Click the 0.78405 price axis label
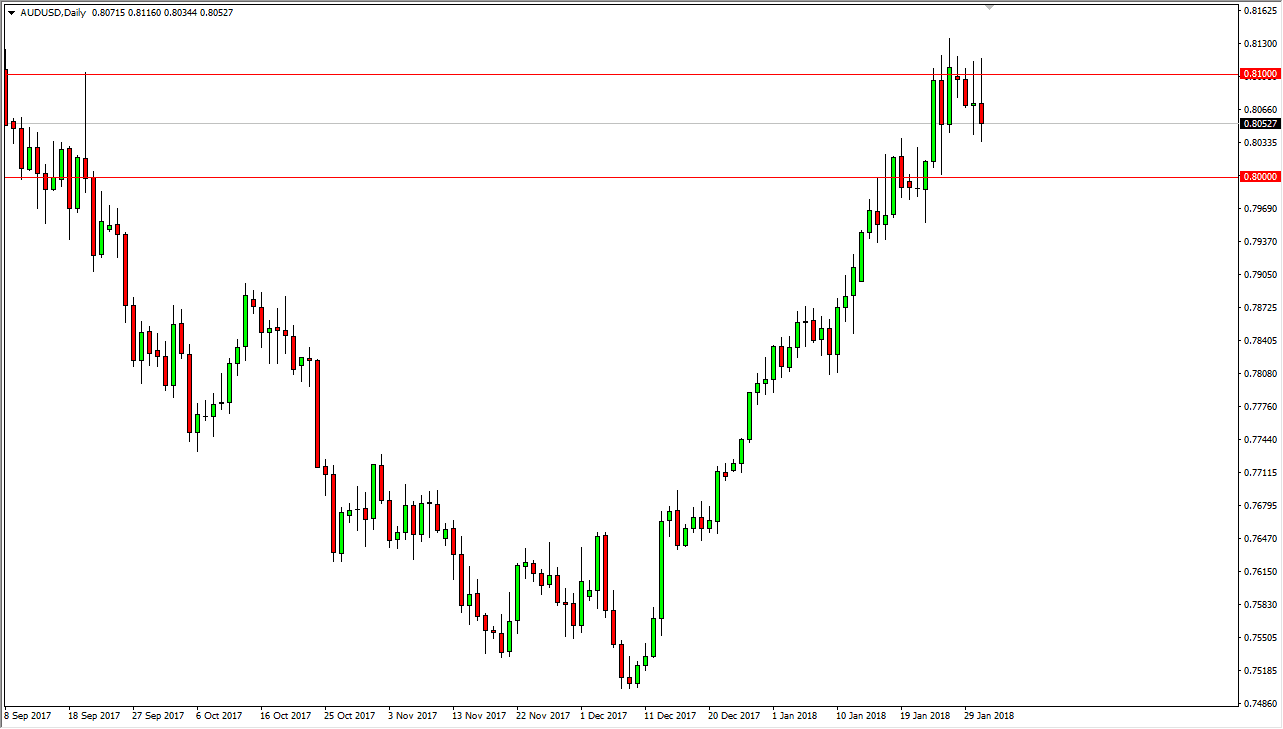The width and height of the screenshot is (1283, 729). [1259, 341]
